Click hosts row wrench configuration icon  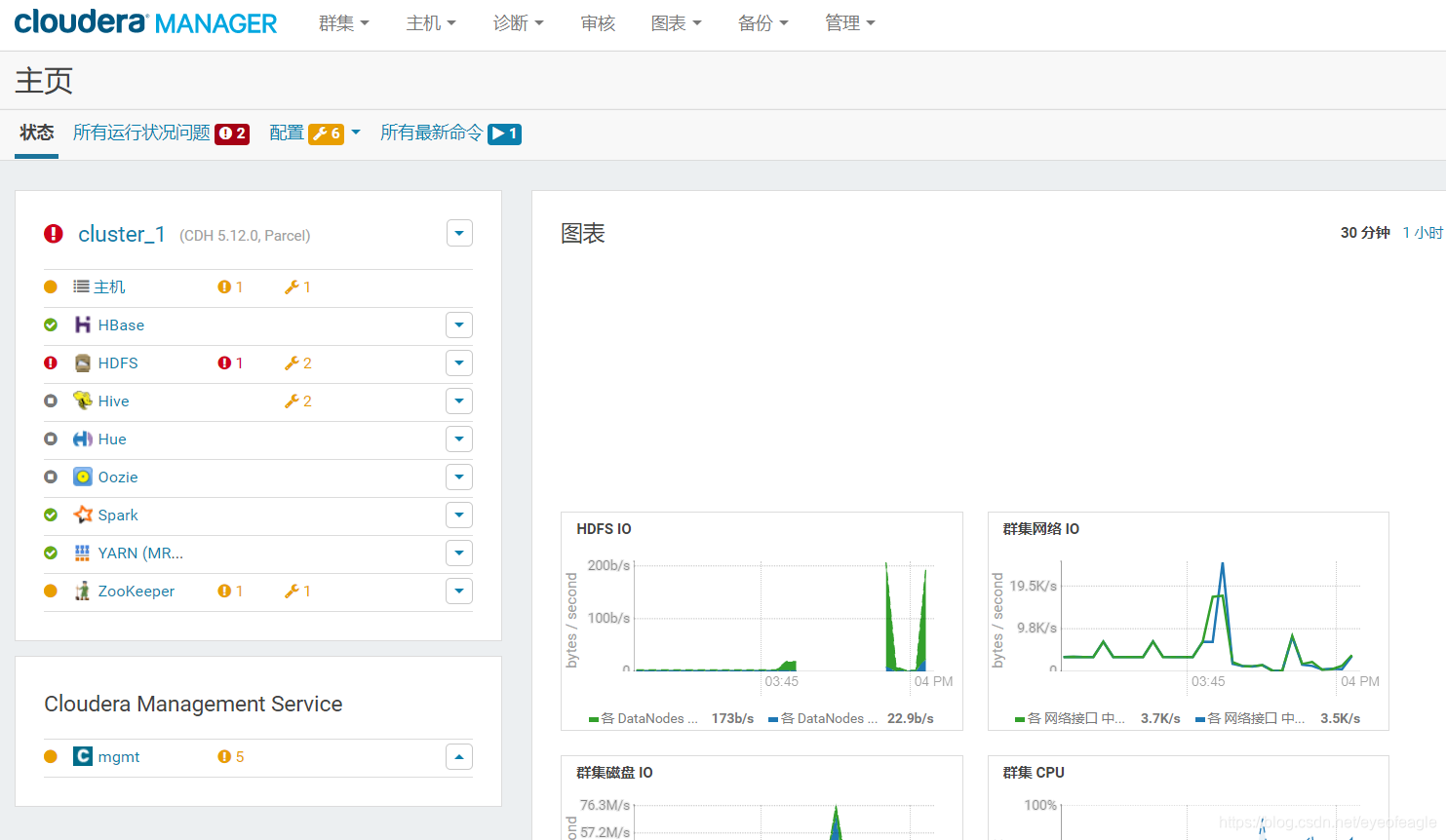(x=292, y=286)
